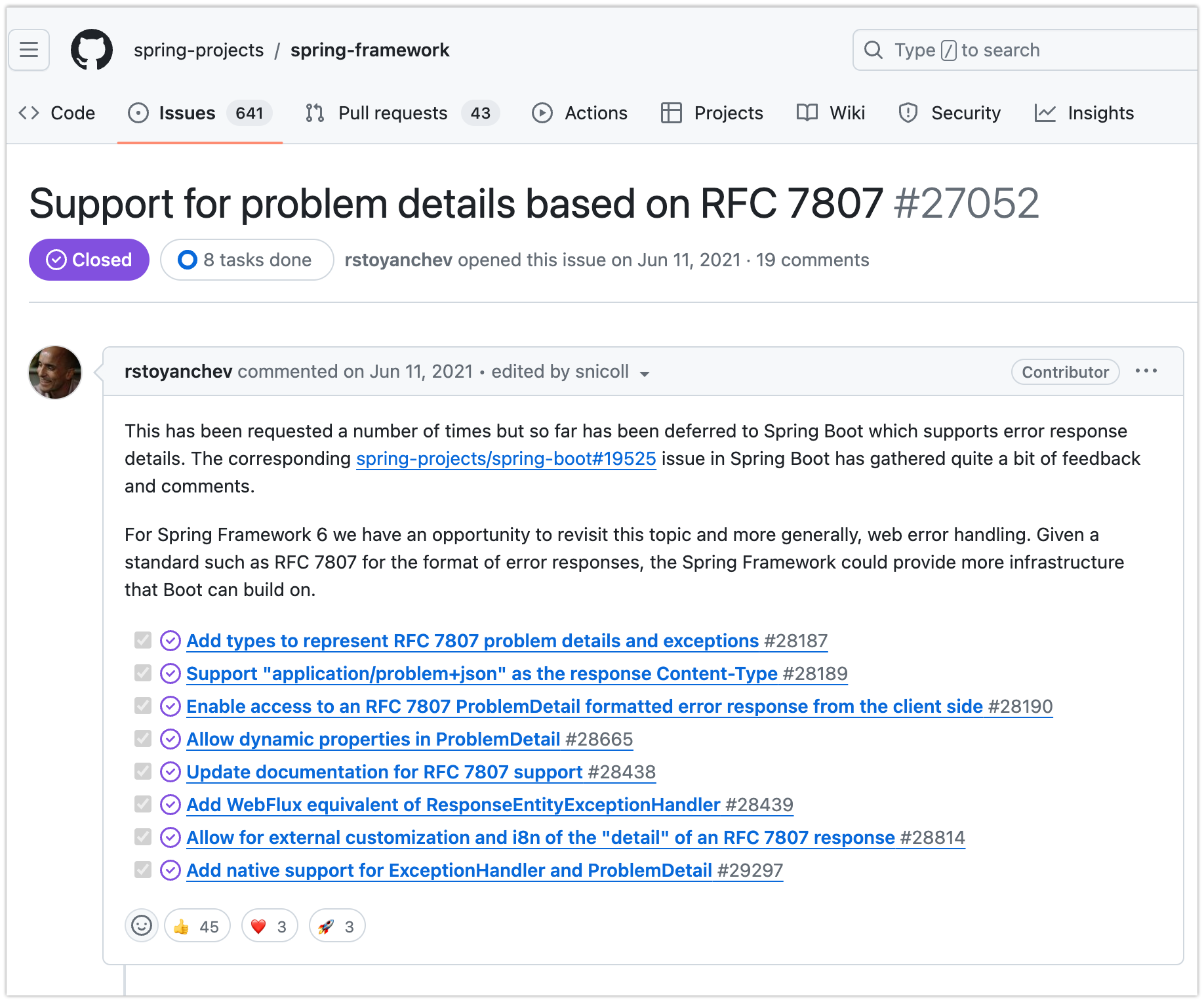1204x1002 pixels.
Task: Click closed-status icon beside #28189
Action: 171,673
